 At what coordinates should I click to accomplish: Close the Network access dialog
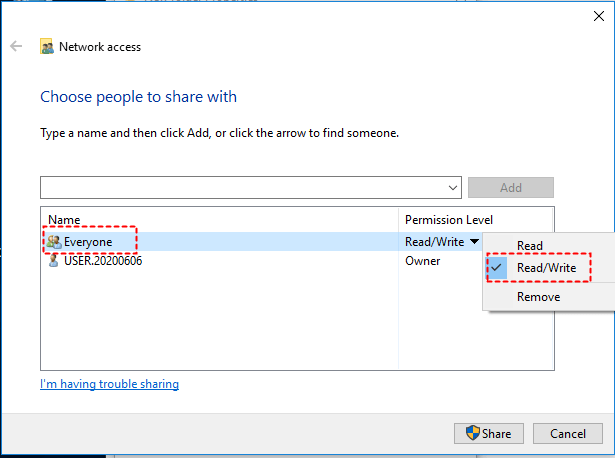(599, 16)
